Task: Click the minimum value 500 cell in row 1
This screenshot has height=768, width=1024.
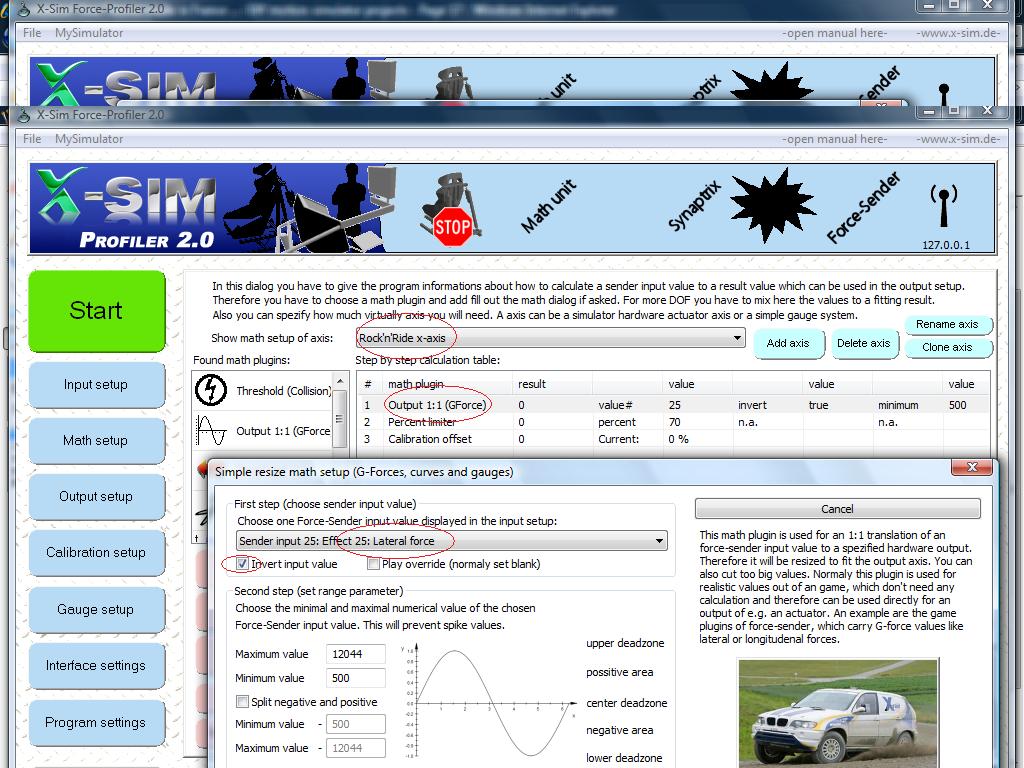Action: point(966,405)
